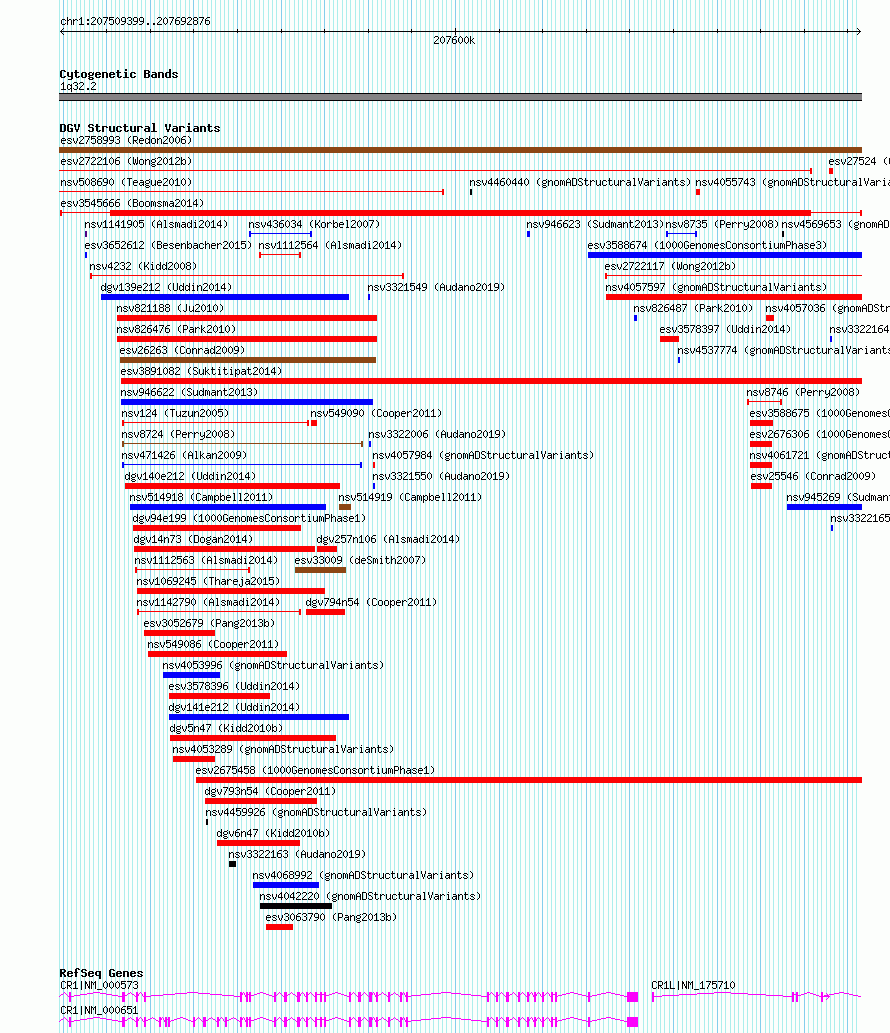
Task: Click nsv549086 (Cooper2011) label
Action: tap(213, 646)
